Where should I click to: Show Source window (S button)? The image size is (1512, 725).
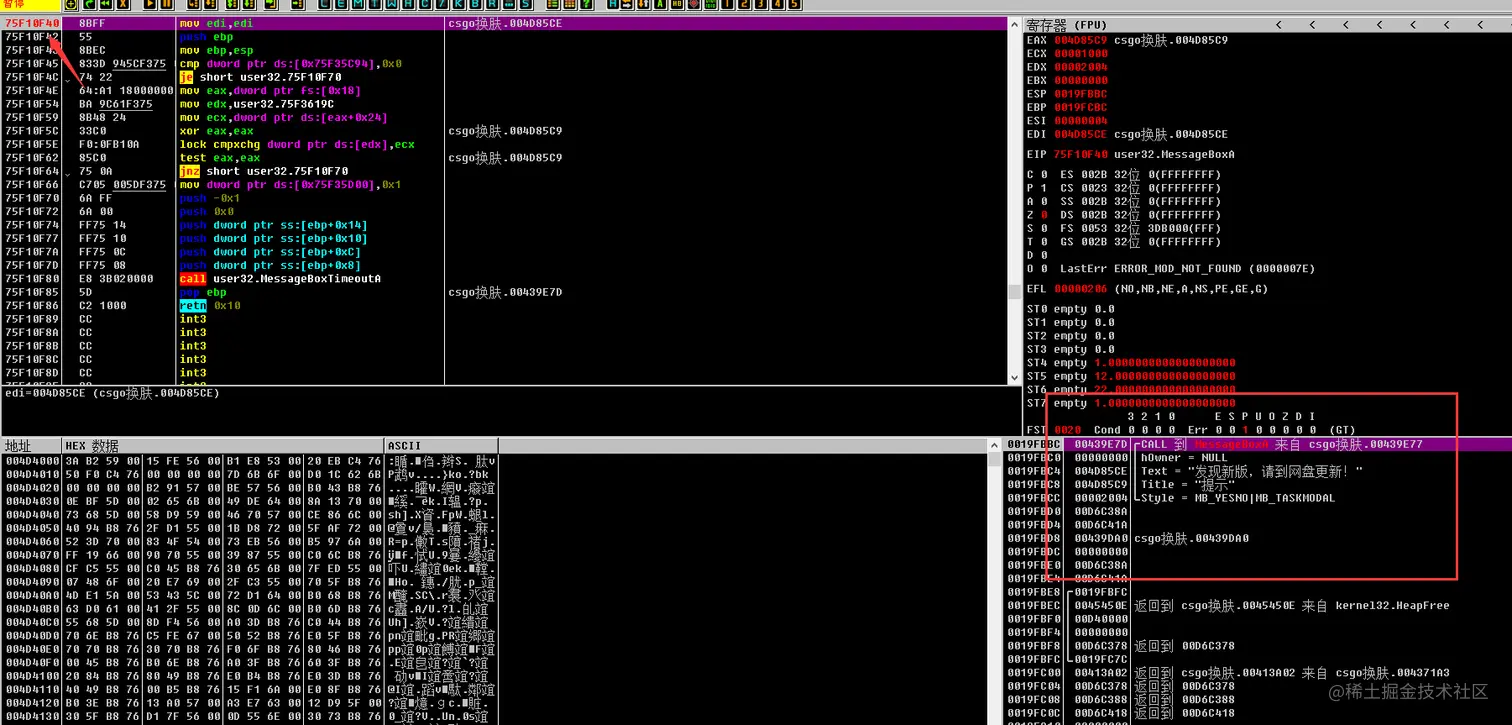pos(526,5)
